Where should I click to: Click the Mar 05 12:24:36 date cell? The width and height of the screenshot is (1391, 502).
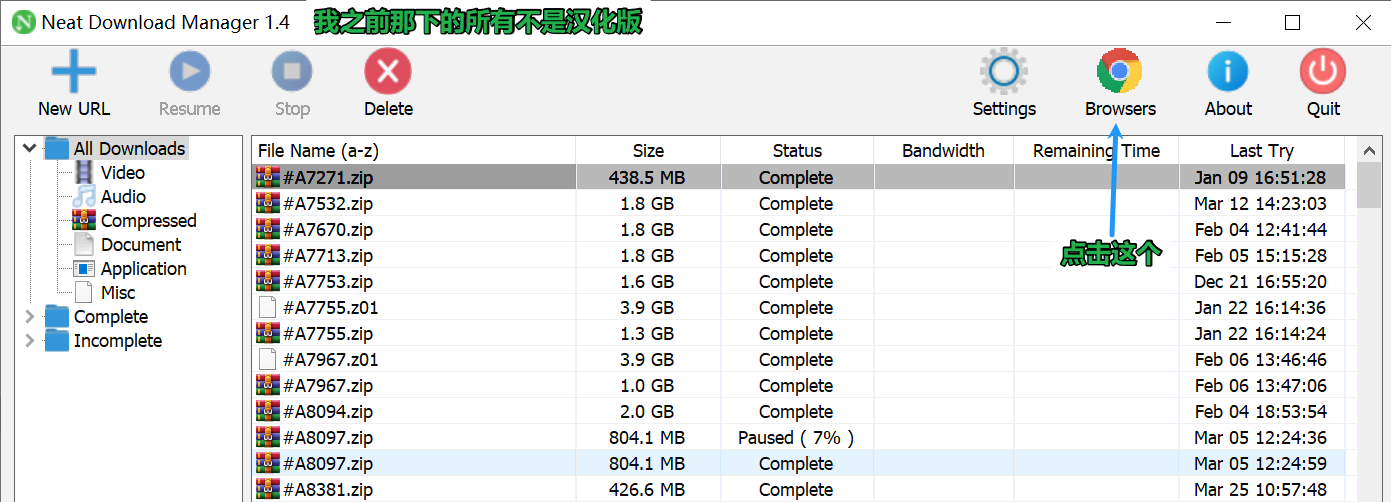tap(1261, 438)
